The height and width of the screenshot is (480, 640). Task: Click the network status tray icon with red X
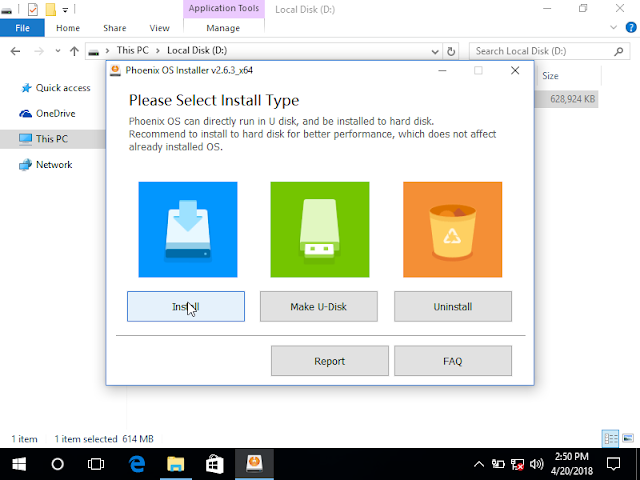pos(518,464)
